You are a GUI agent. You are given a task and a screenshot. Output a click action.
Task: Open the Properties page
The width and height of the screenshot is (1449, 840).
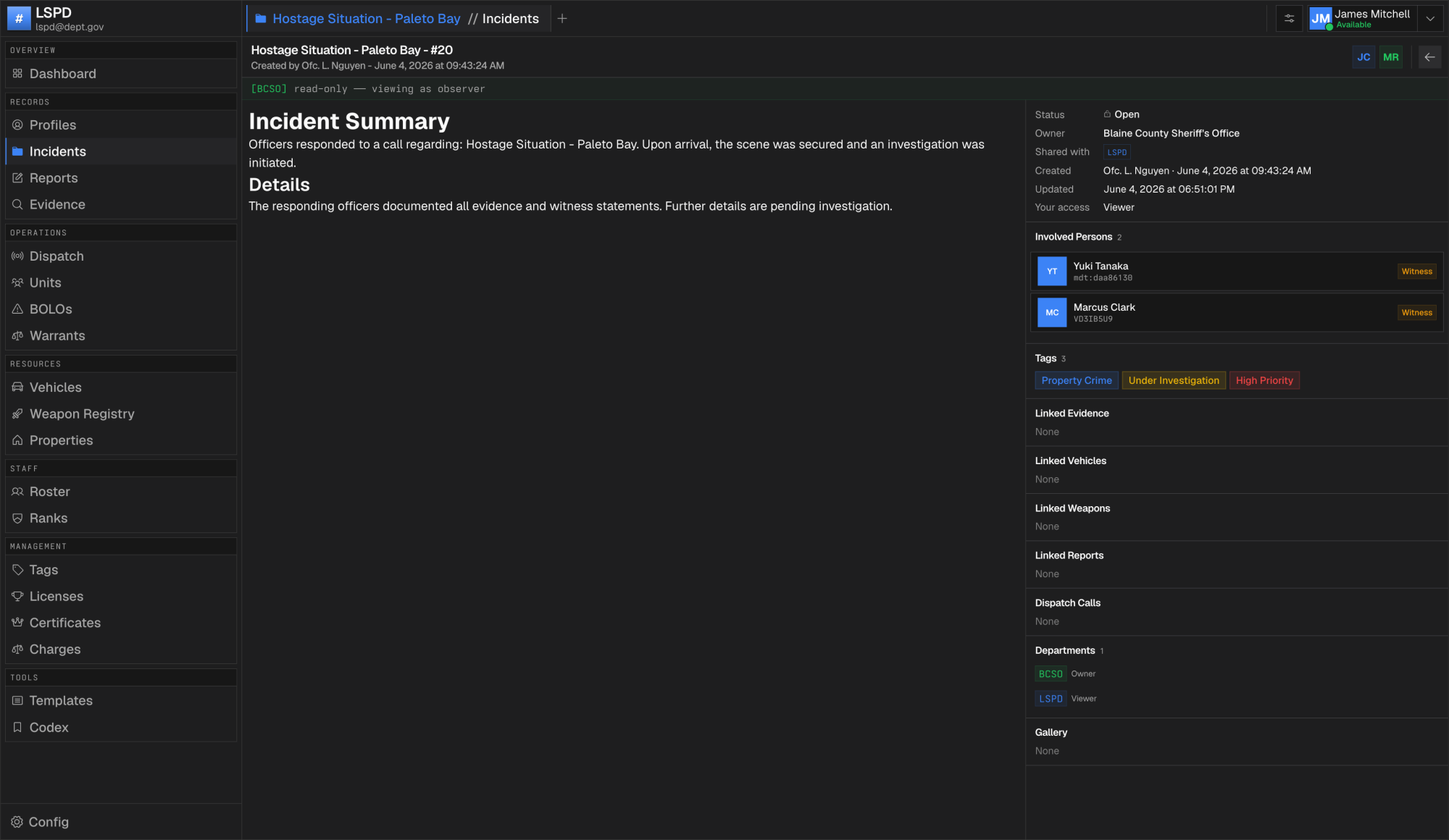coord(121,440)
